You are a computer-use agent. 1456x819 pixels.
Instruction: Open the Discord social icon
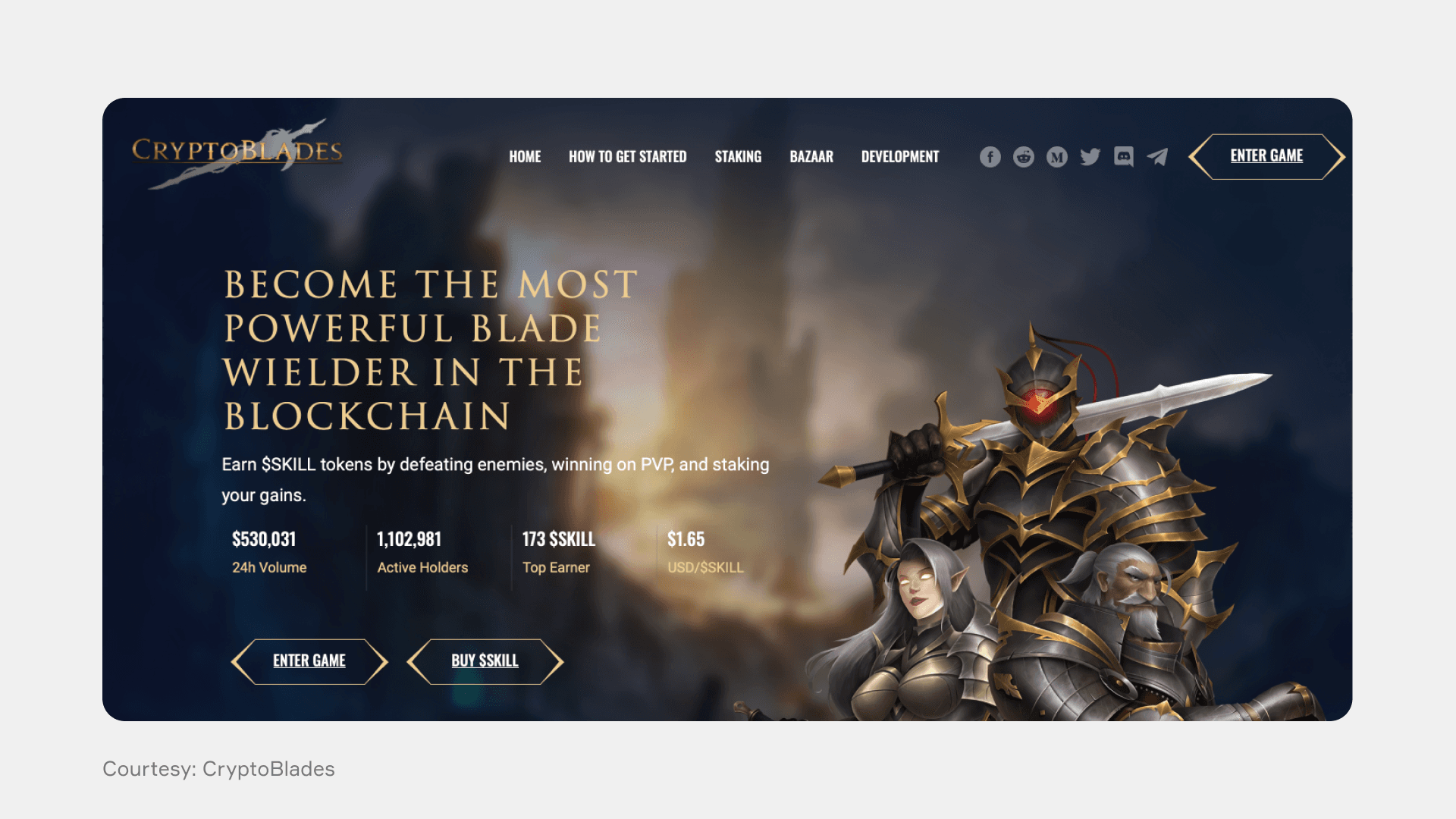pyautogui.click(x=1123, y=157)
